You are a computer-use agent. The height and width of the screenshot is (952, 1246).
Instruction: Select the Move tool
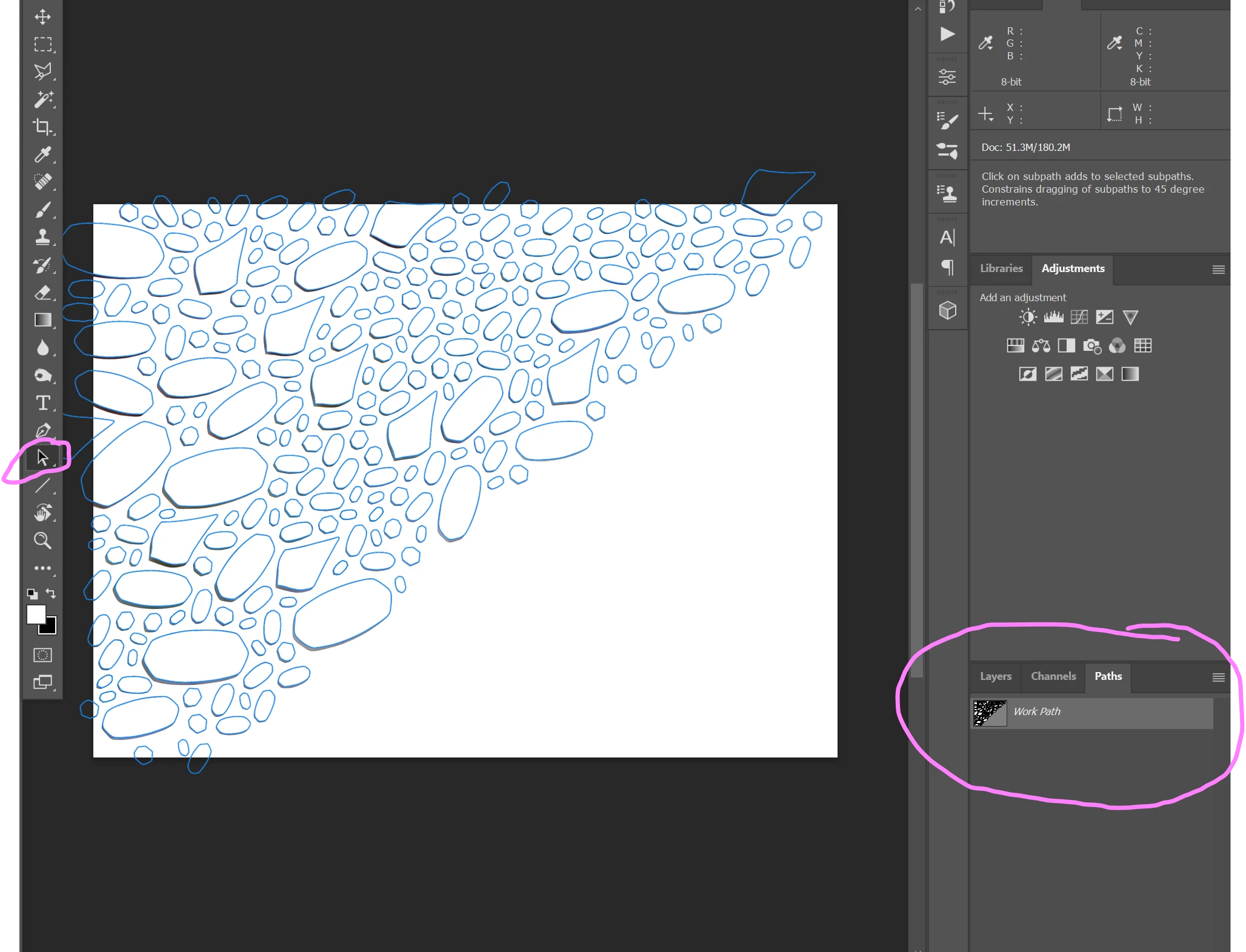[x=42, y=17]
